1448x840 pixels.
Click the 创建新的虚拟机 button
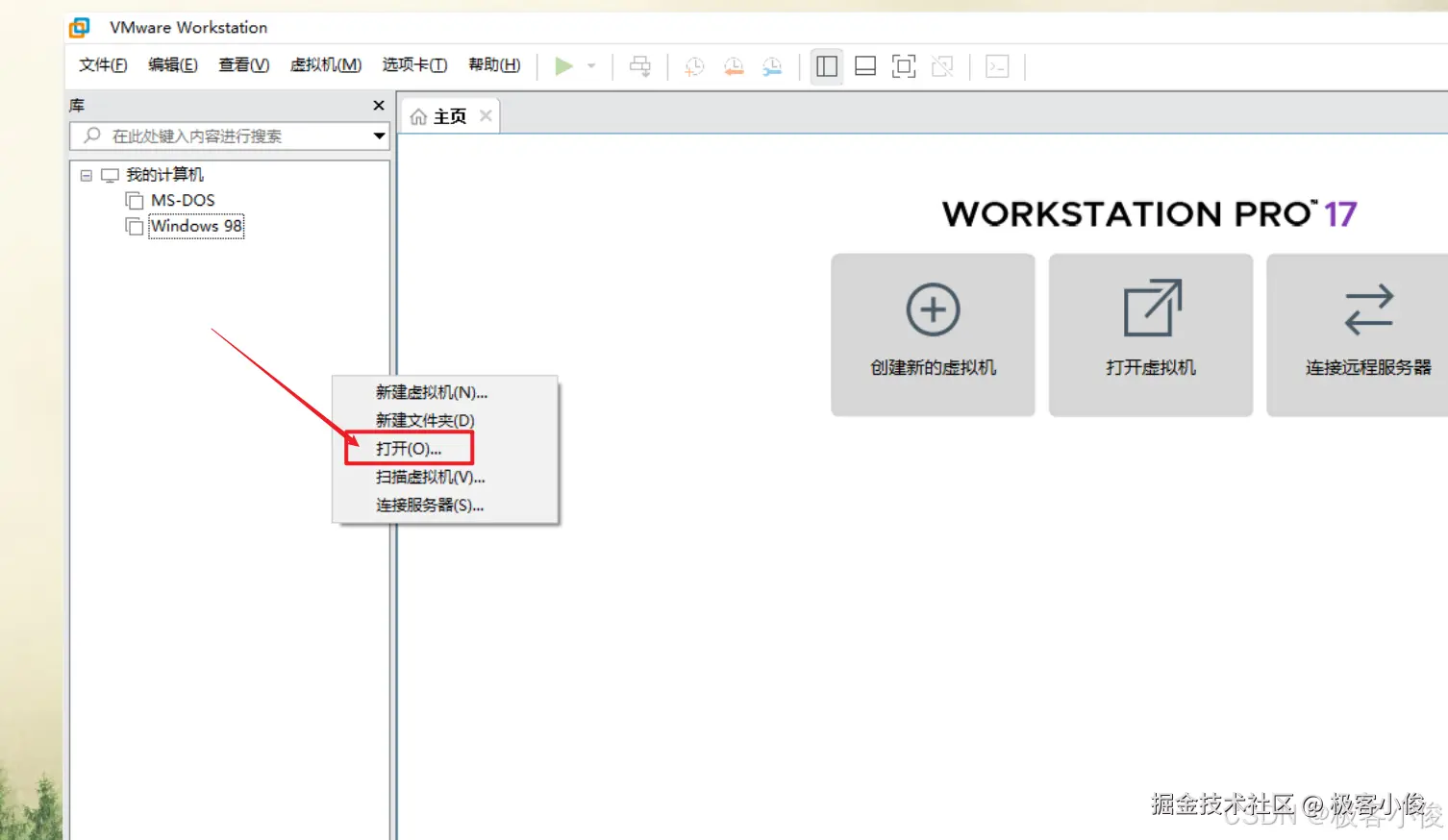point(933,334)
